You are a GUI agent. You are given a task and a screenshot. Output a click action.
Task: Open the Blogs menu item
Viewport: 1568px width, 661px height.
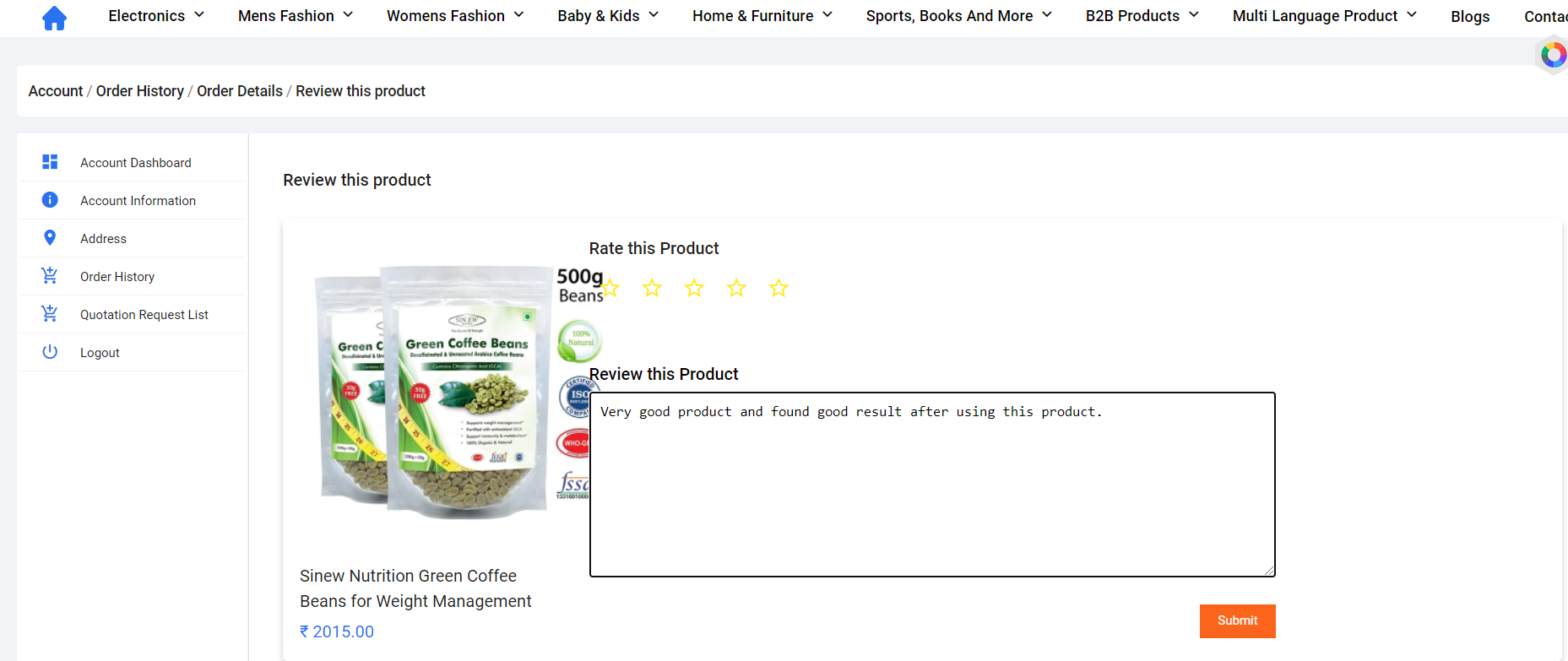point(1470,17)
